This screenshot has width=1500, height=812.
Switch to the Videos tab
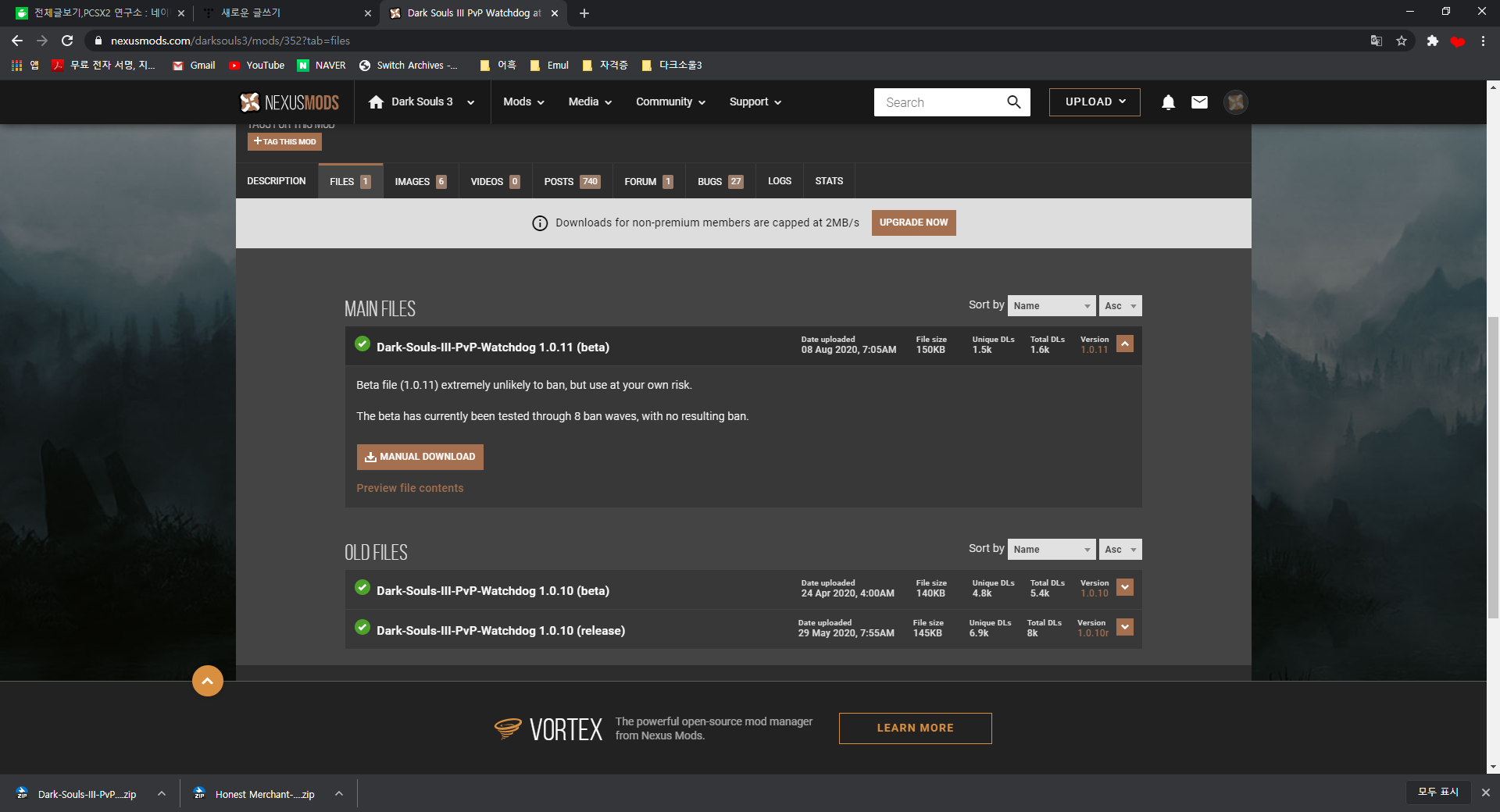pyautogui.click(x=495, y=181)
